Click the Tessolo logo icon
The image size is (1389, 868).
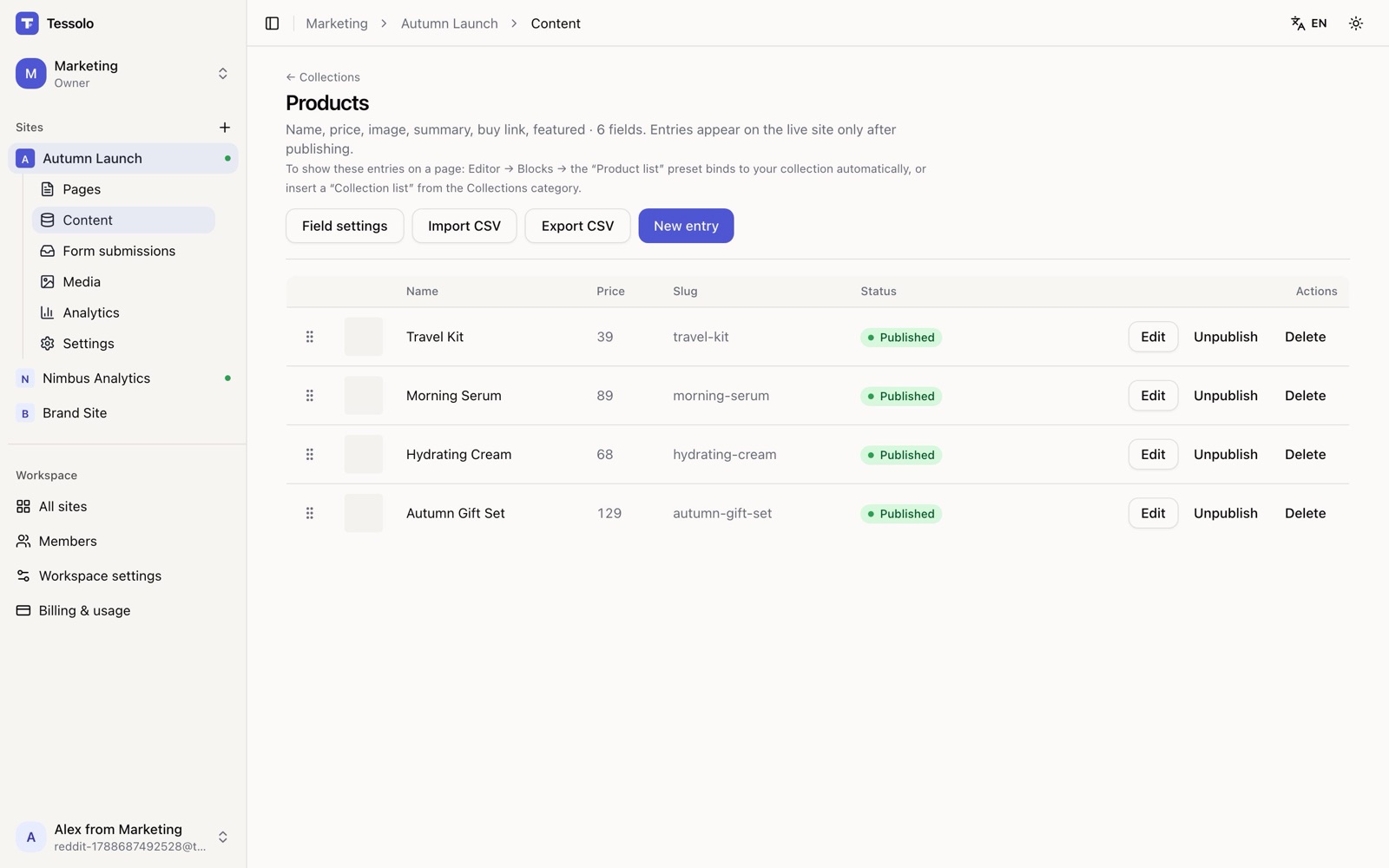click(x=27, y=23)
